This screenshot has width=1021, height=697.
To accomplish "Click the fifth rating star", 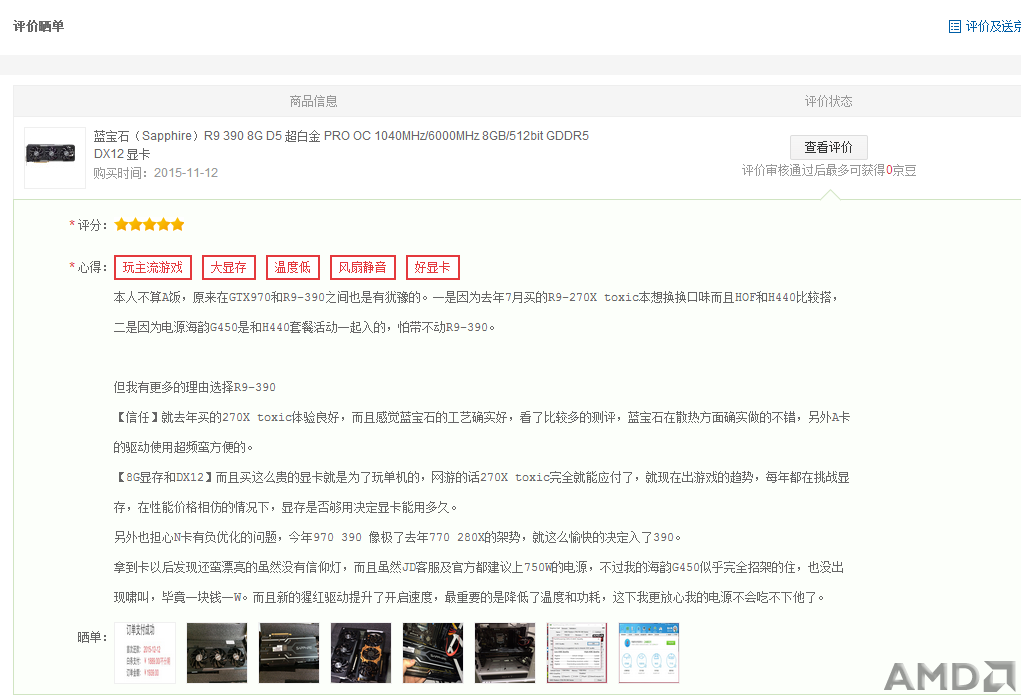I will [x=177, y=225].
